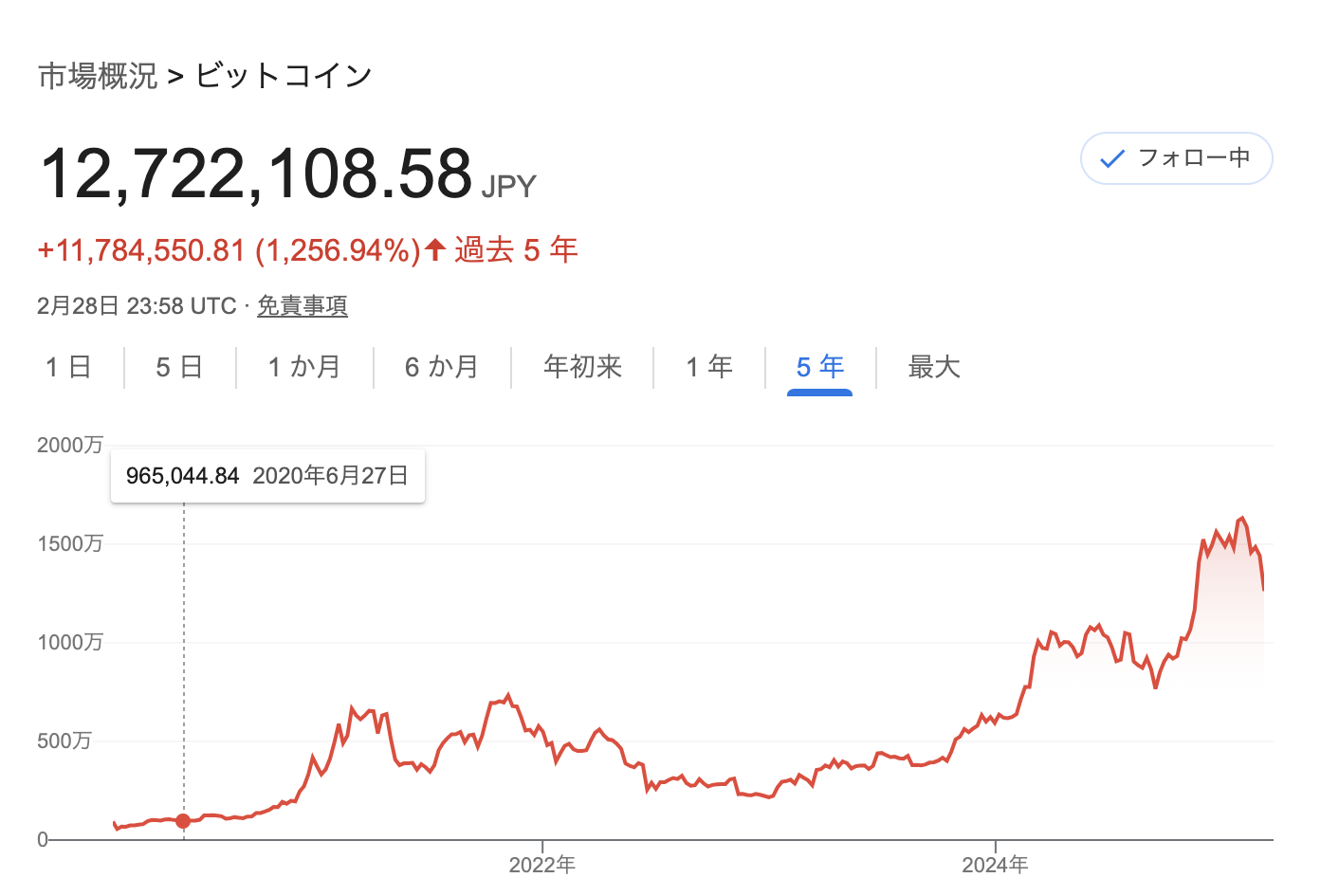This screenshot has width=1339, height=896.
Task: Click the chart peak near 1500万 line
Action: coord(1241,519)
